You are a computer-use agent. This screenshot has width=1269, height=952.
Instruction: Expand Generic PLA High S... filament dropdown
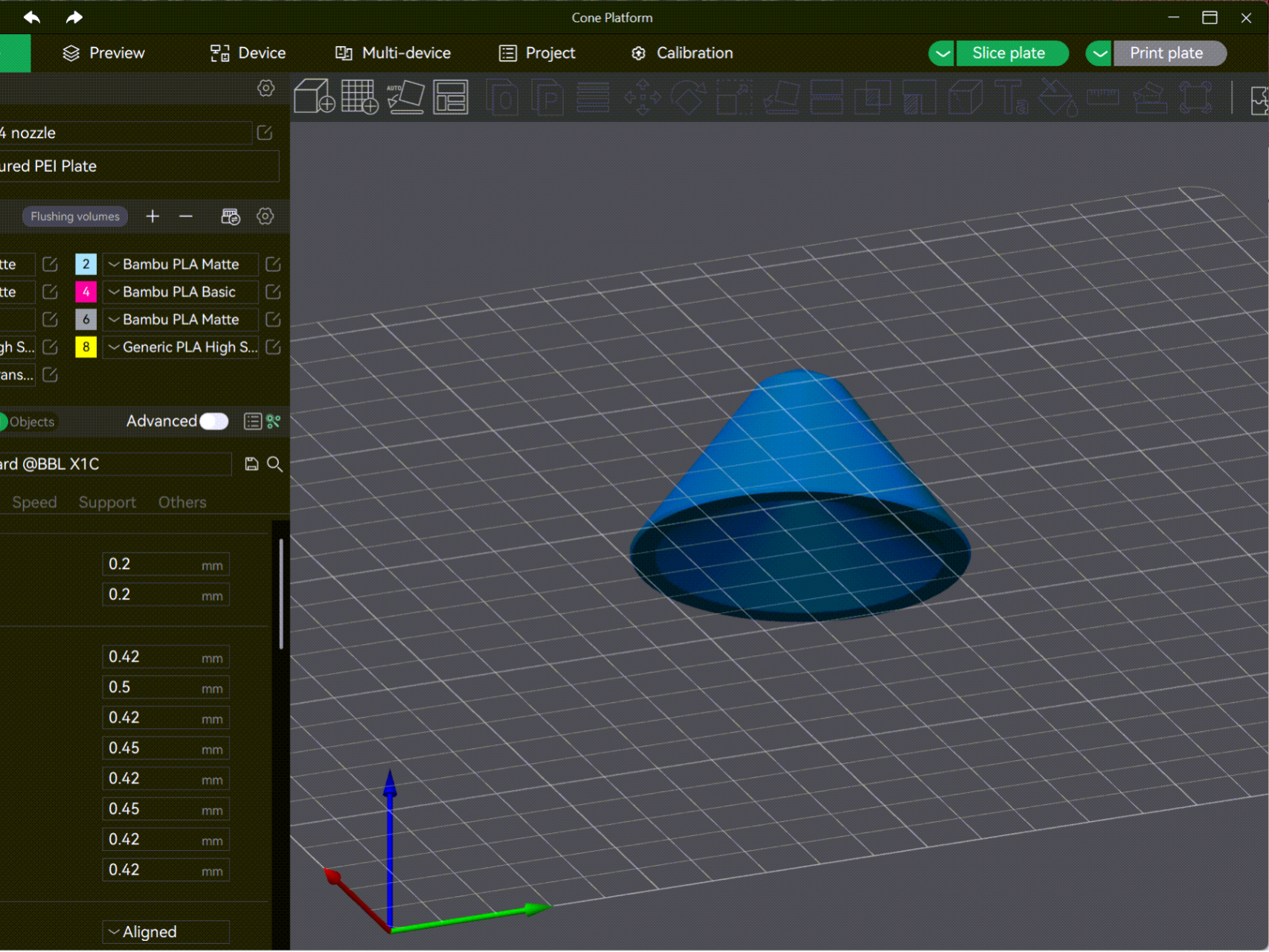(x=114, y=347)
